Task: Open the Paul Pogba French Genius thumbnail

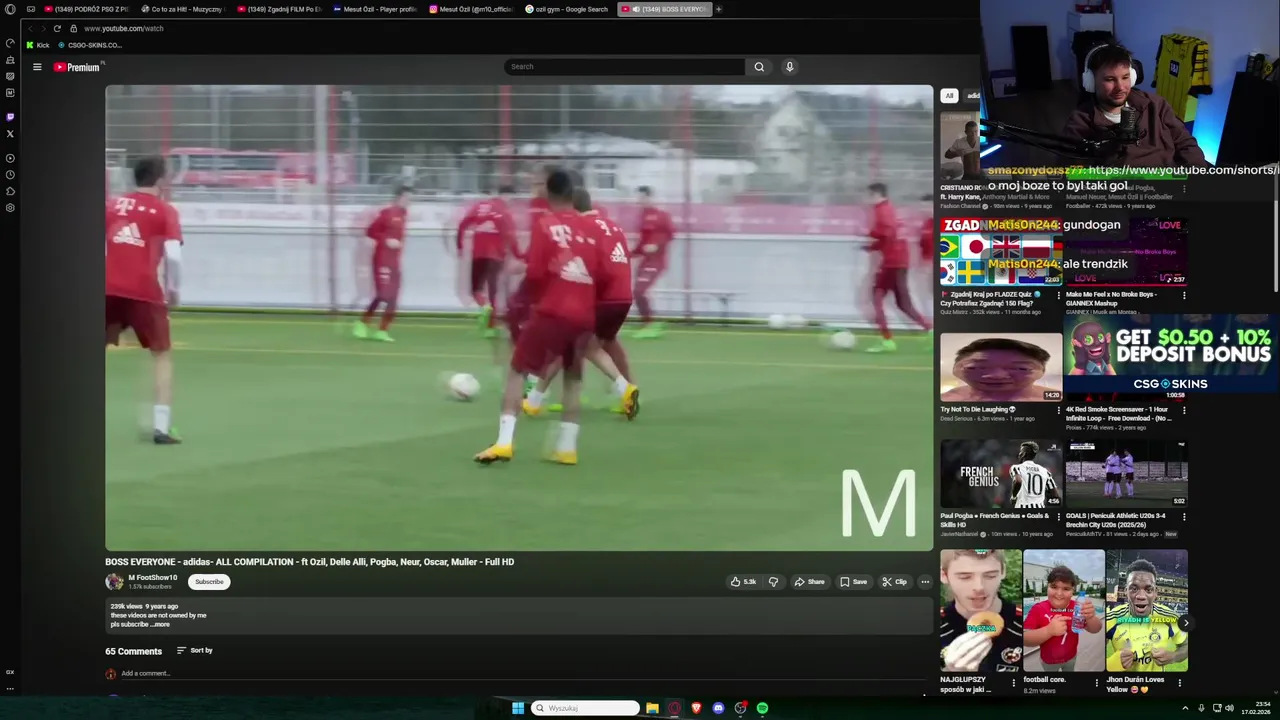Action: pyautogui.click(x=1001, y=474)
